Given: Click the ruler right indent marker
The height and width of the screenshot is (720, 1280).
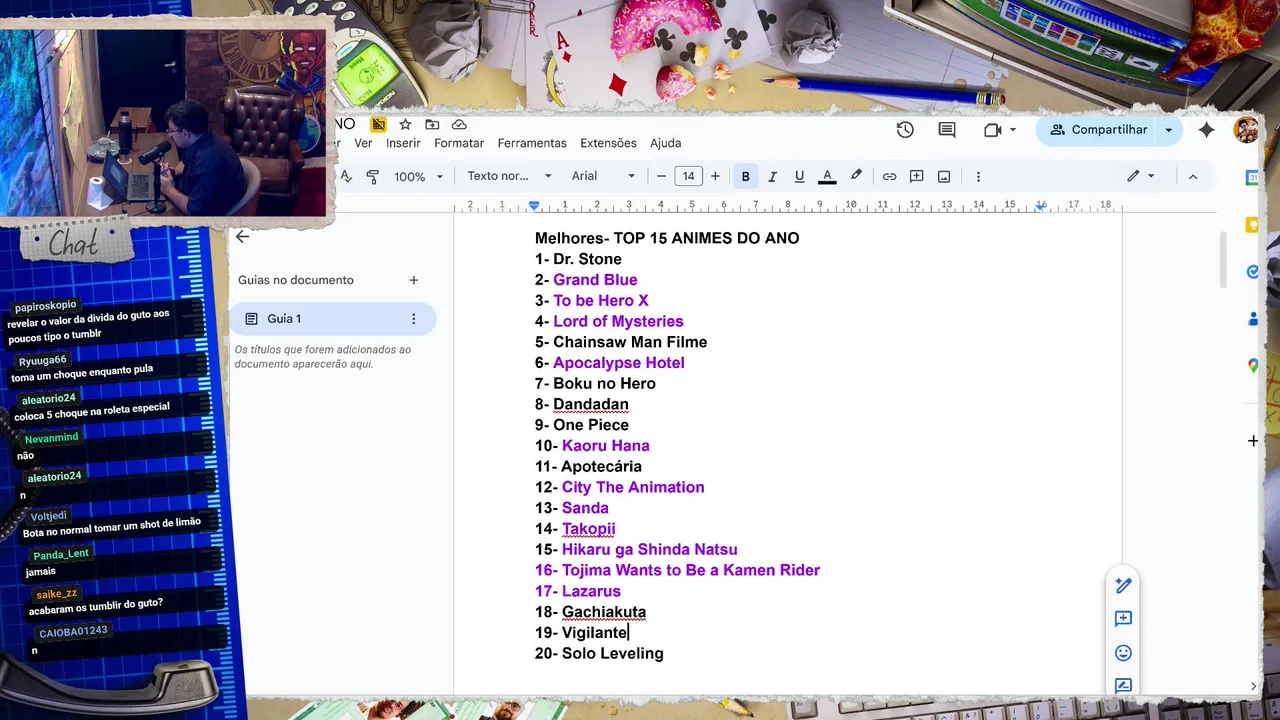Looking at the screenshot, I should [1041, 206].
